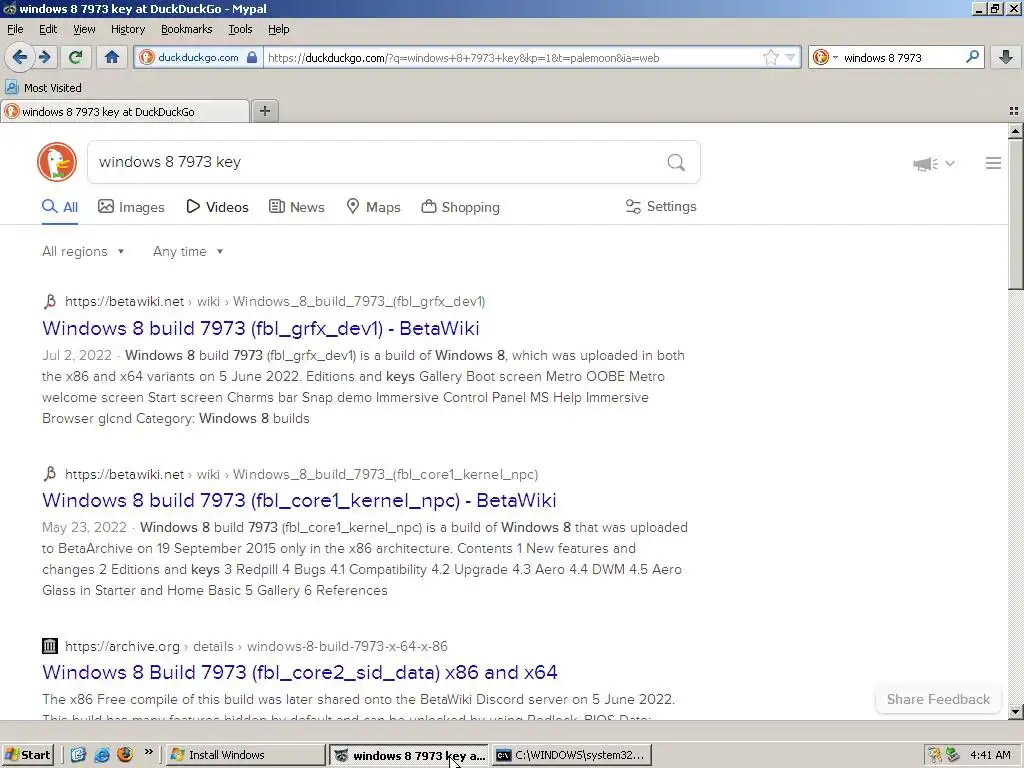Click the duckduckgo.com site identity label

tap(198, 57)
